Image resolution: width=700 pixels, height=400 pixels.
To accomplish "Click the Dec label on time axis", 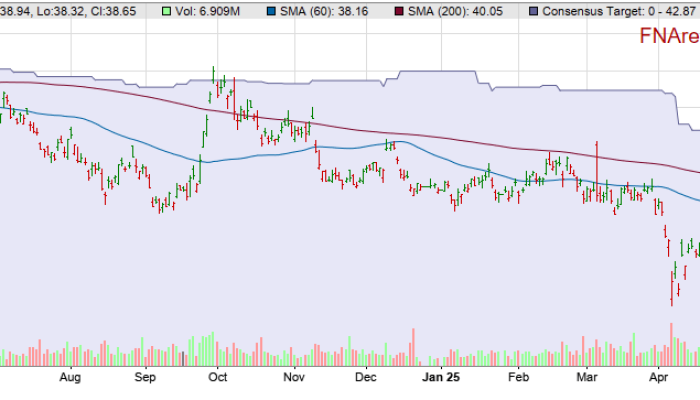I will (x=365, y=378).
